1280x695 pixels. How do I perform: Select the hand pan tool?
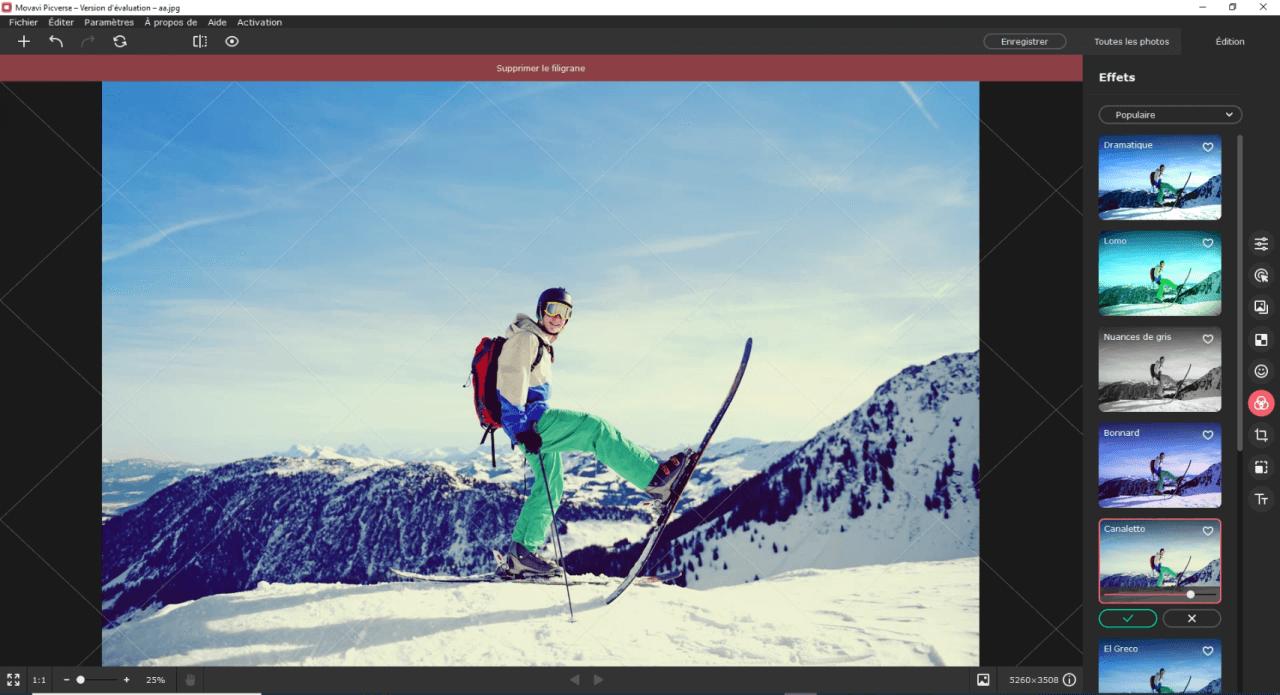[x=190, y=680]
